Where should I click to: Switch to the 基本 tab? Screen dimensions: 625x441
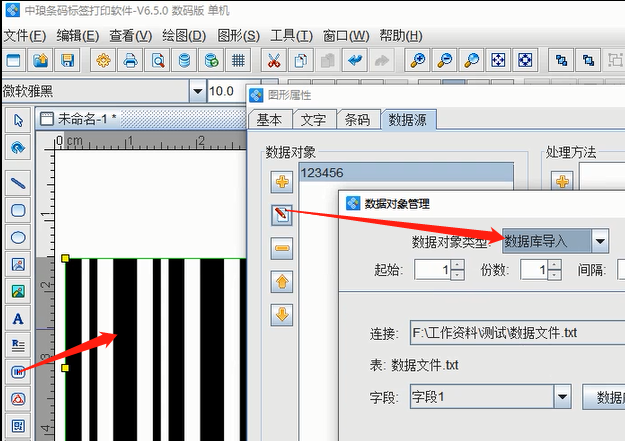pyautogui.click(x=269, y=120)
